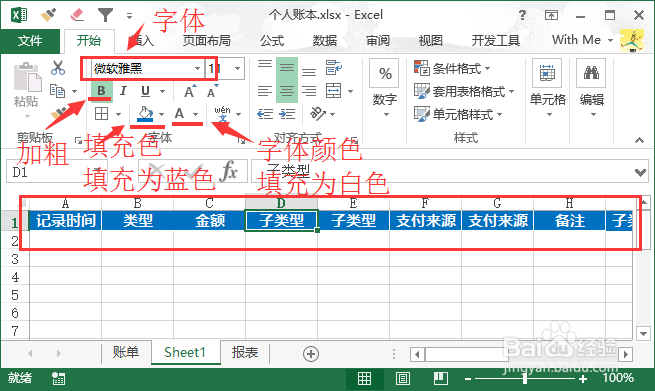655x391 pixels.
Task: Open 单元格样式 cell styles menu
Action: [x=458, y=114]
